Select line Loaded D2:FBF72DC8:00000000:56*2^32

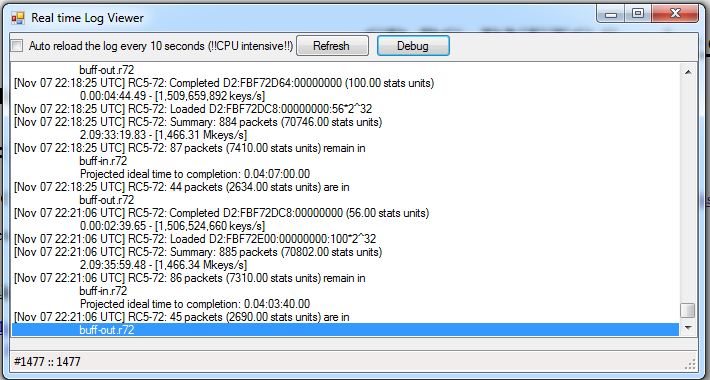point(345,109)
